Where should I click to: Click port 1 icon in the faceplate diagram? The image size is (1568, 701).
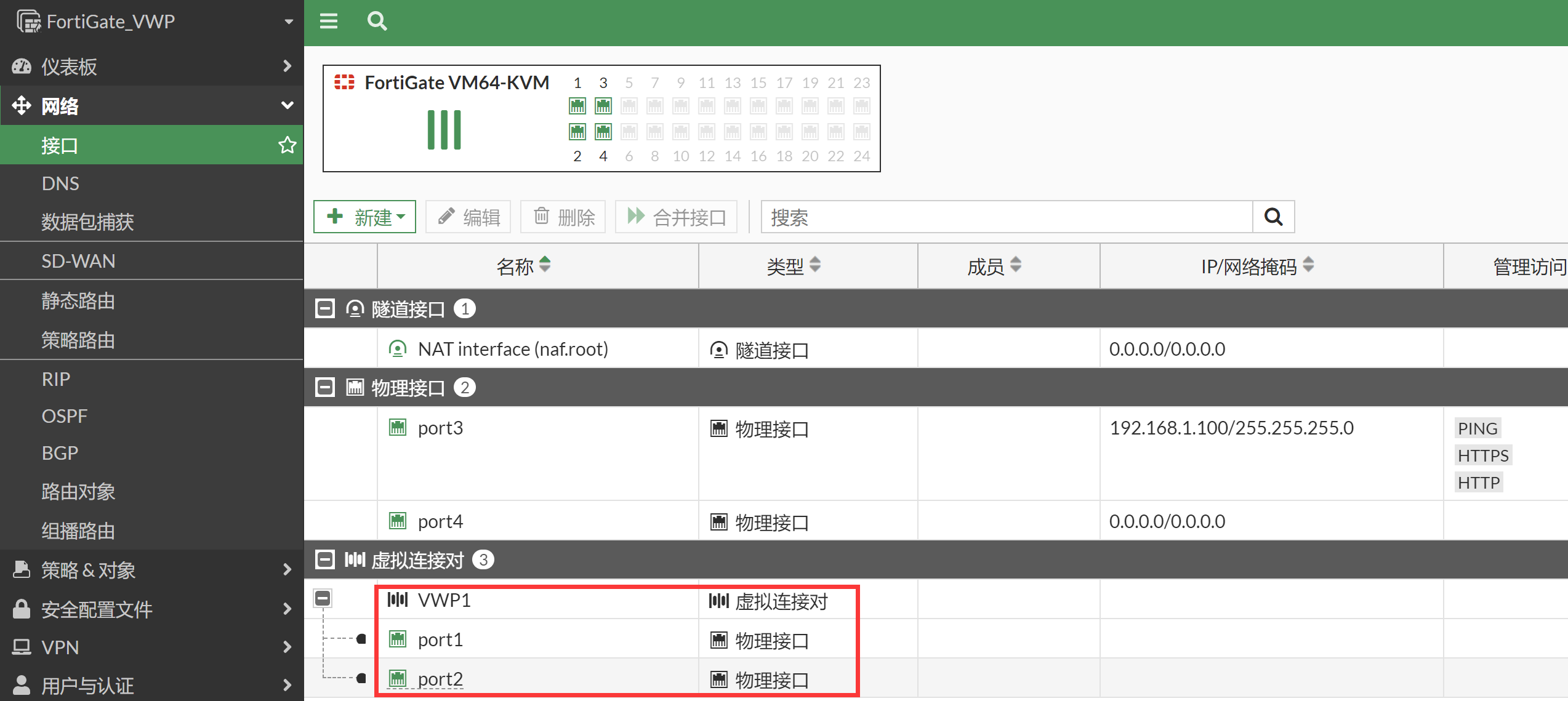pos(577,106)
